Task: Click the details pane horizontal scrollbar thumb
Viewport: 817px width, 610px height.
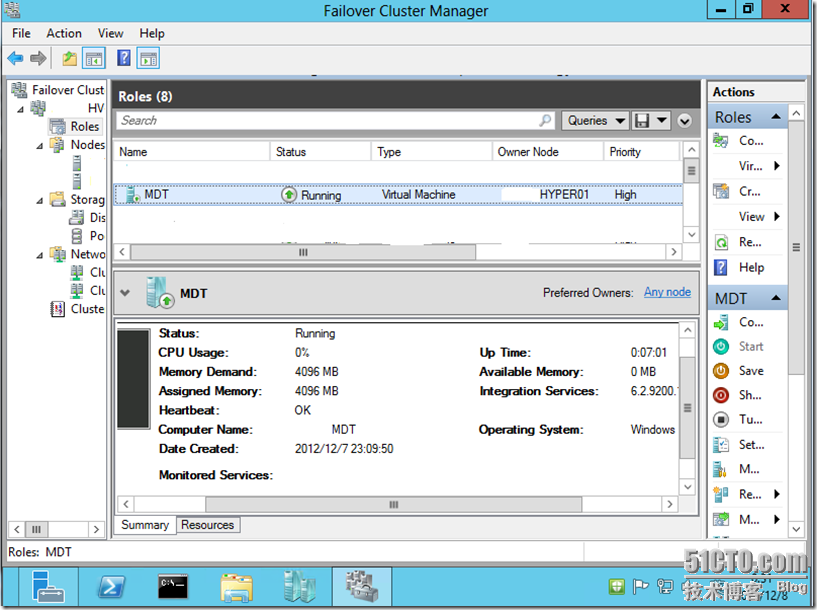Action: (x=393, y=504)
